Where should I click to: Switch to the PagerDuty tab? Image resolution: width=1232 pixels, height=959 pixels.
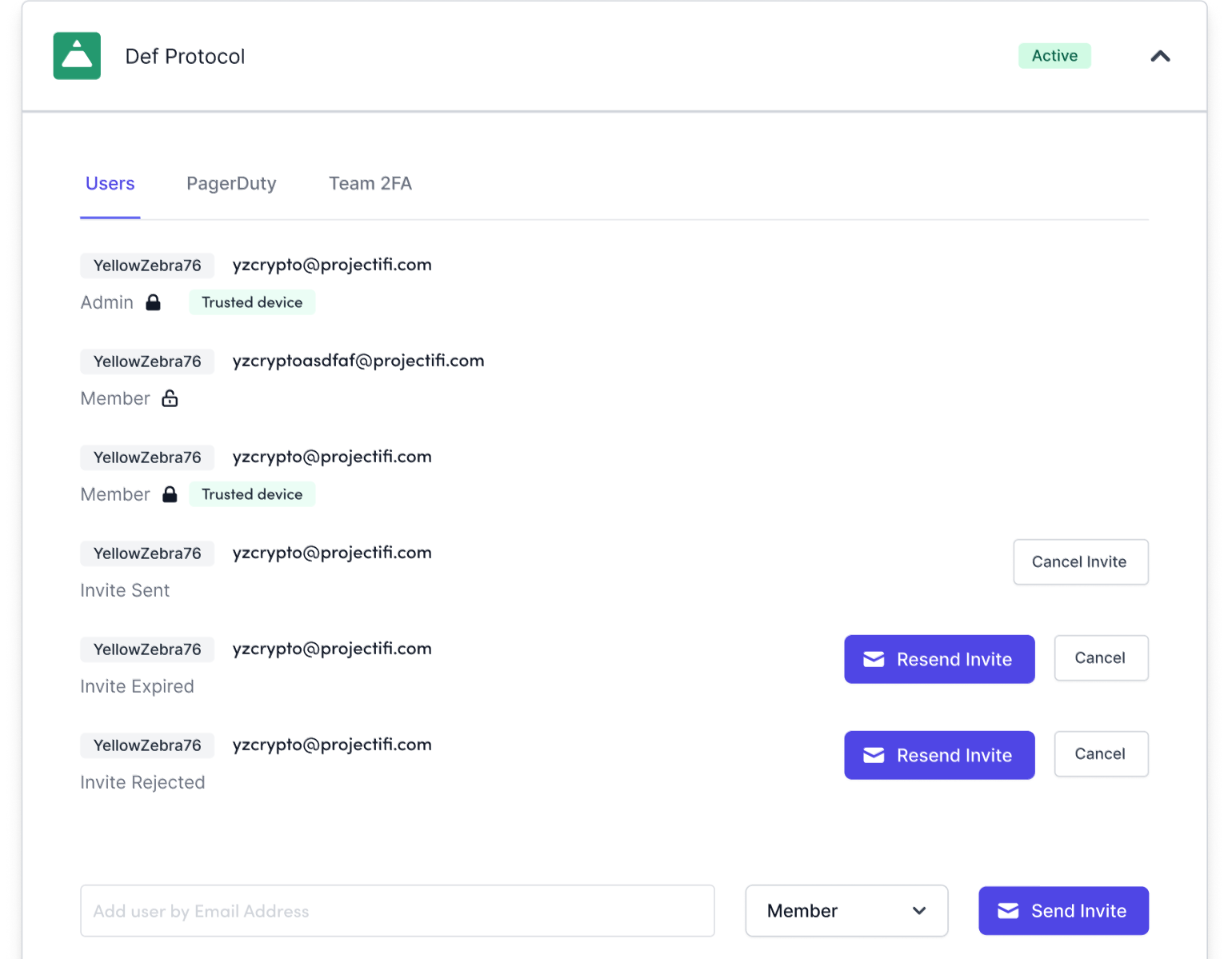click(231, 183)
